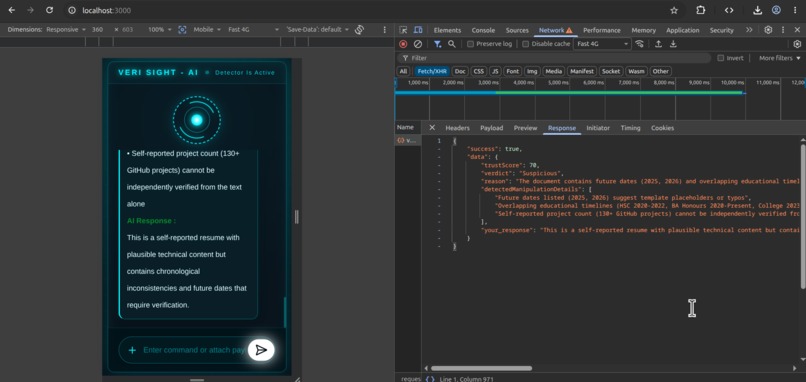Open the Payload request tab

(x=491, y=128)
